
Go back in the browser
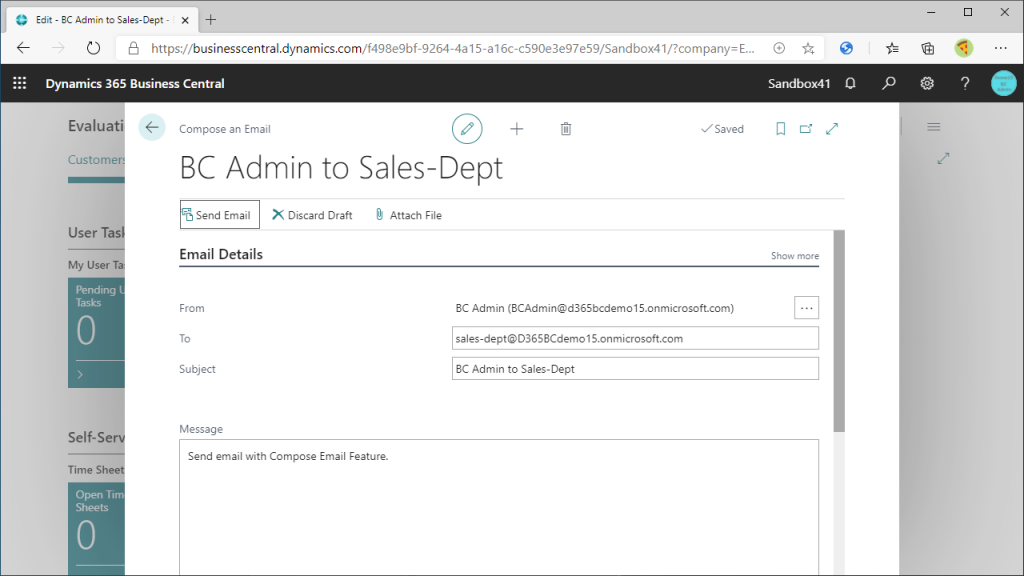point(24,48)
